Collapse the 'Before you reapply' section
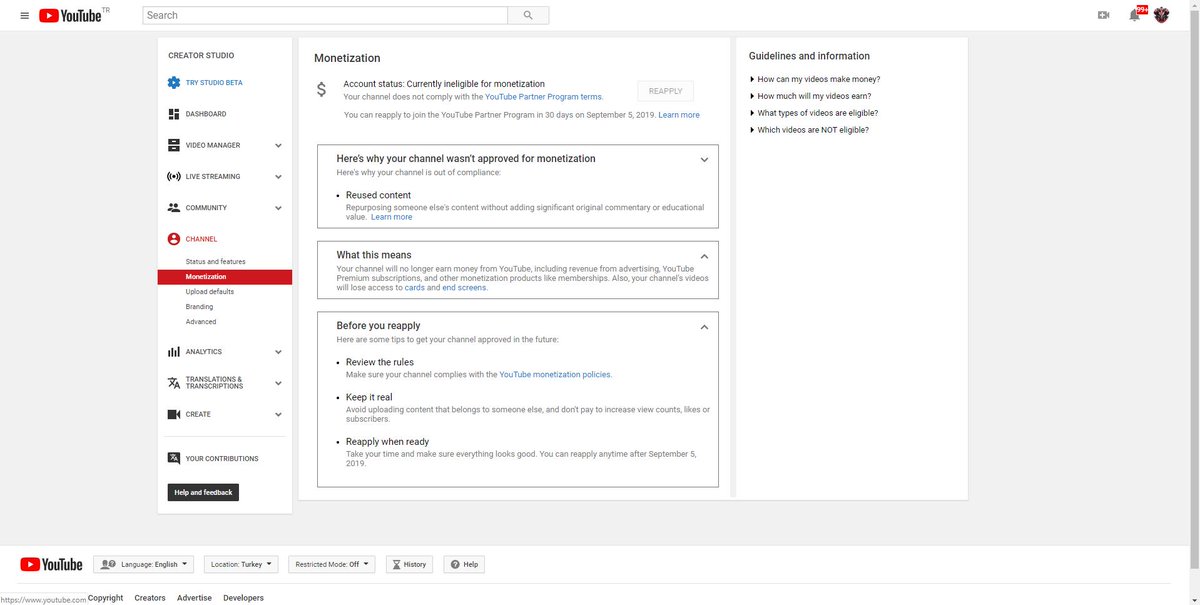1200x605 pixels. pos(704,327)
